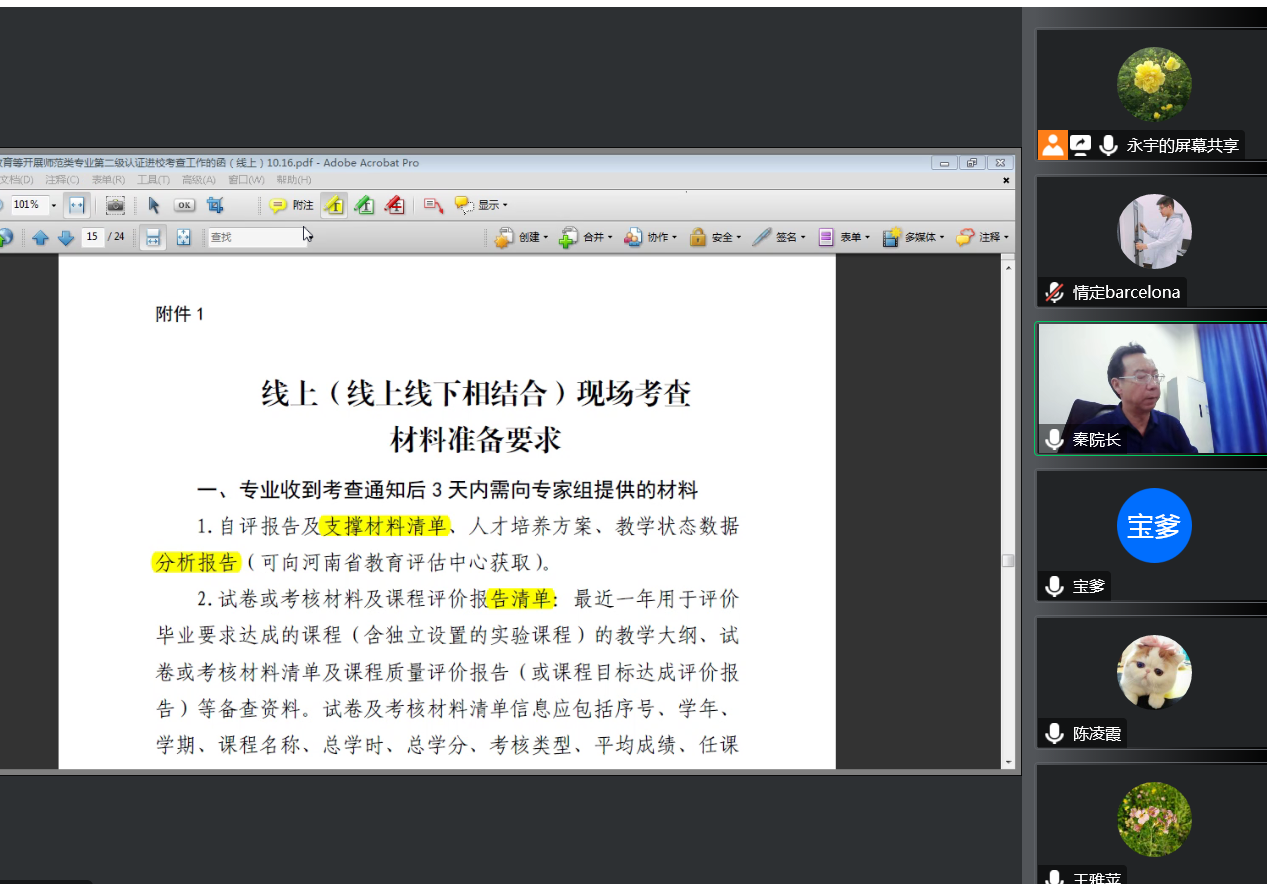Viewport: 1267px width, 884px height.
Task: Activate the crop pages tool
Action: point(214,205)
